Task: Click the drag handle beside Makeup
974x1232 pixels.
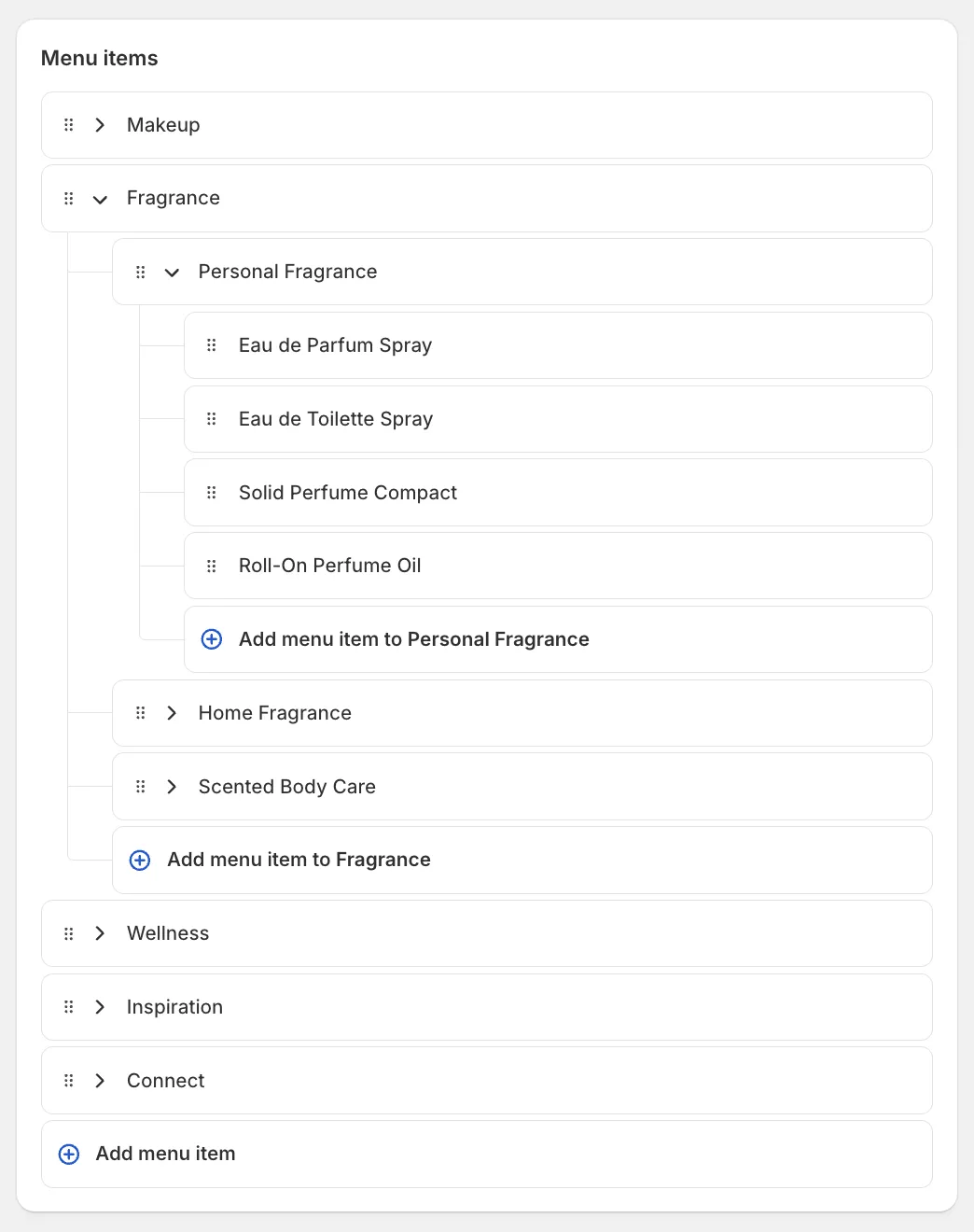Action: [x=68, y=125]
